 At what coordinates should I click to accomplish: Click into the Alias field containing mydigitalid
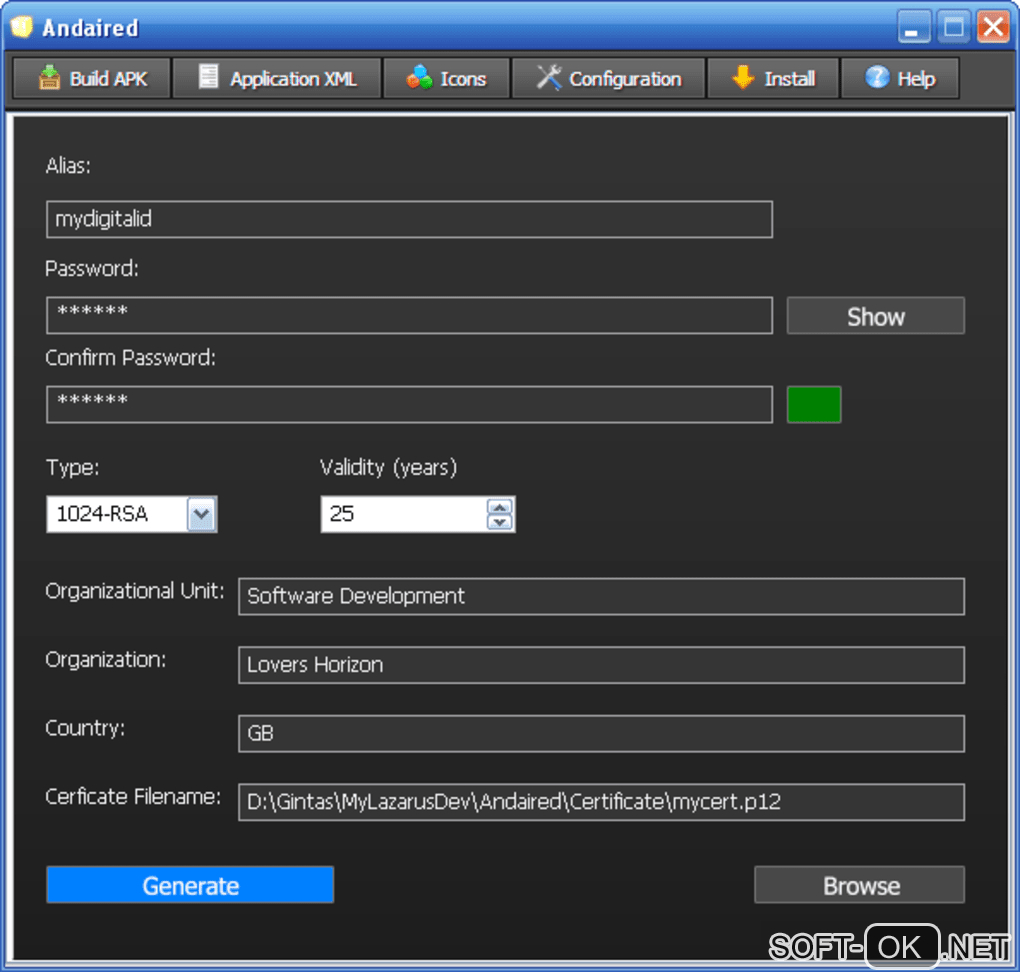pyautogui.click(x=409, y=219)
